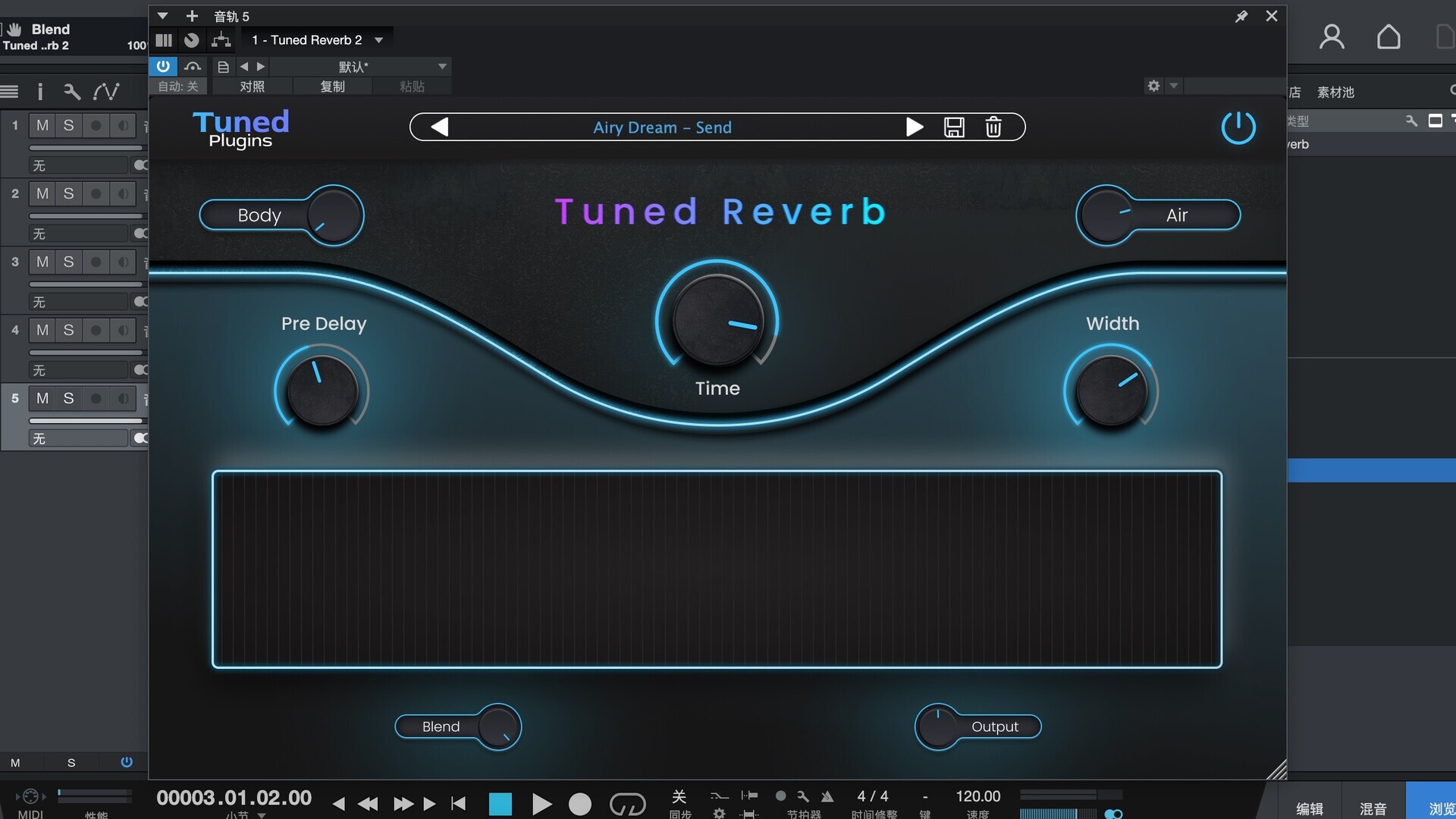1456x819 pixels.
Task: Toggle the Tuned Reverb plugin power button
Action: (1238, 127)
